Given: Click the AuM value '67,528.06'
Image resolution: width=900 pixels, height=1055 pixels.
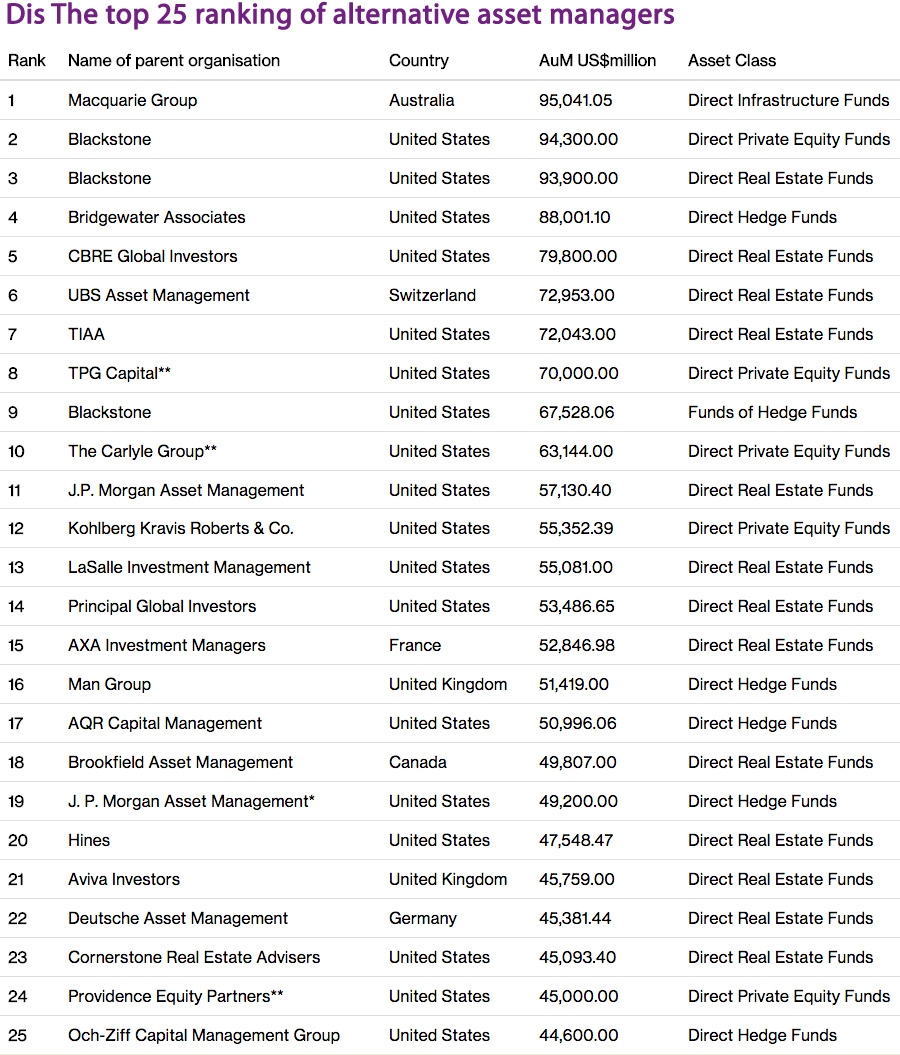Looking at the screenshot, I should (x=576, y=412).
